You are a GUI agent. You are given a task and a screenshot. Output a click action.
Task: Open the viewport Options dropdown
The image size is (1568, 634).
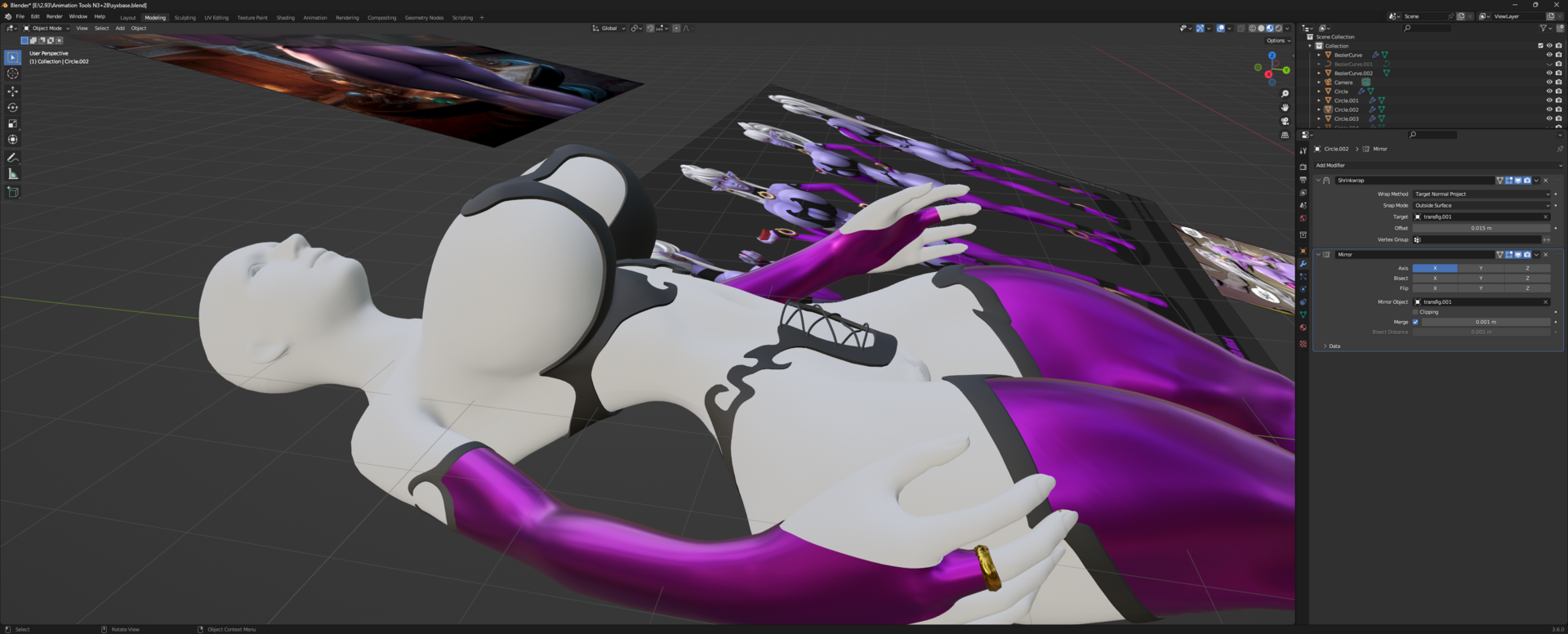1279,41
